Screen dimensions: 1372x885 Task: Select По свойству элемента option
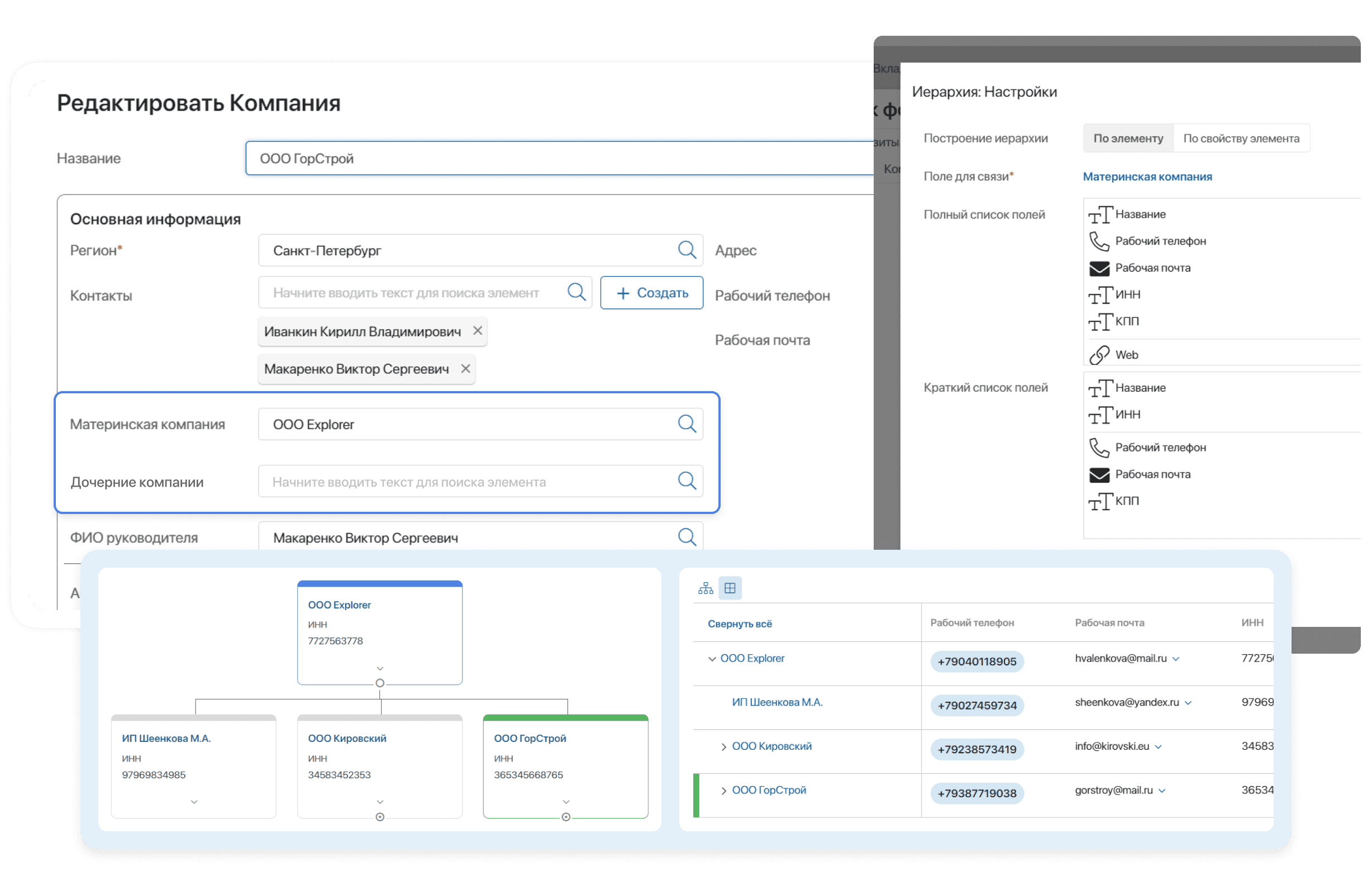(1241, 139)
